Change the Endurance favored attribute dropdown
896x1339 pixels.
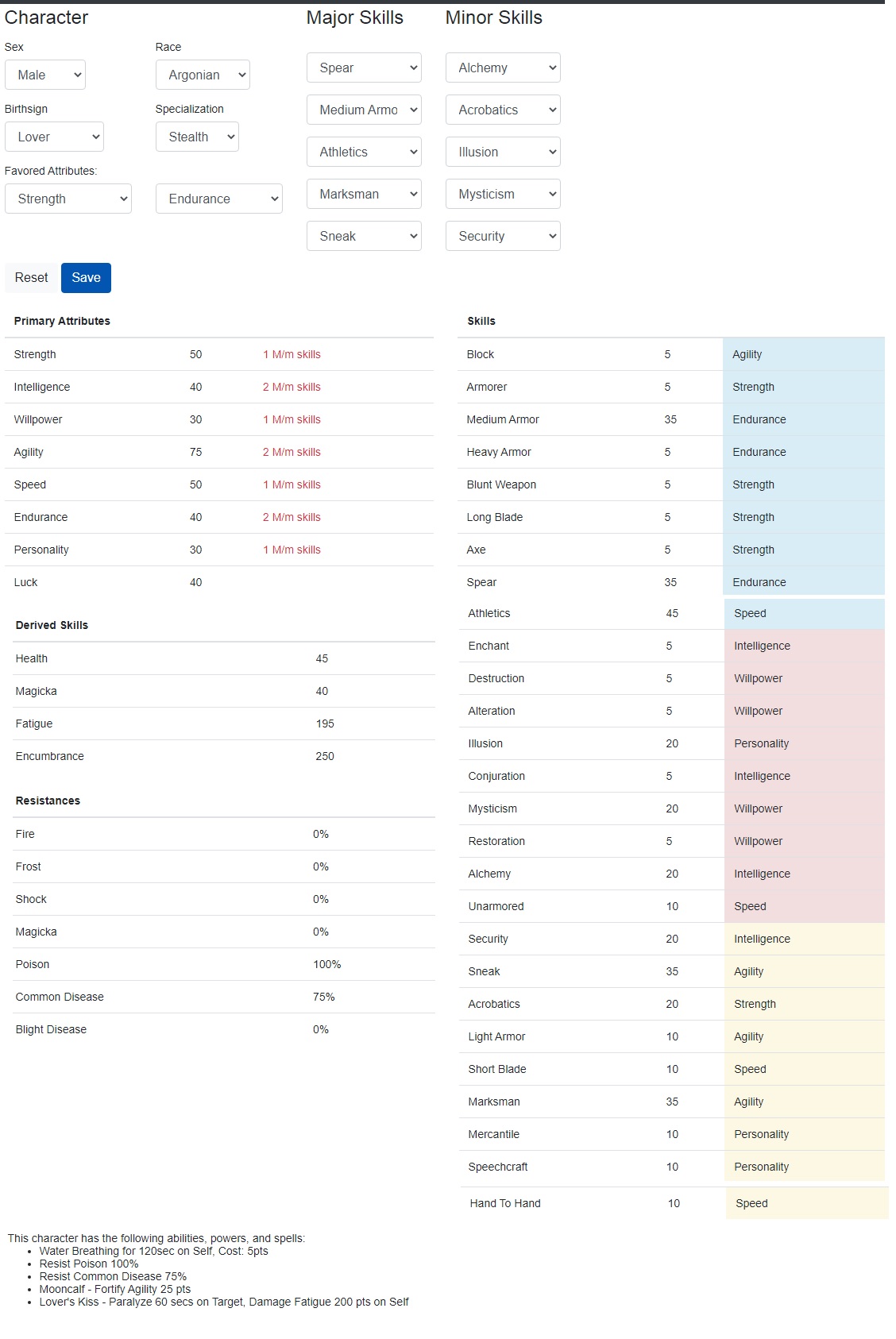click(219, 199)
